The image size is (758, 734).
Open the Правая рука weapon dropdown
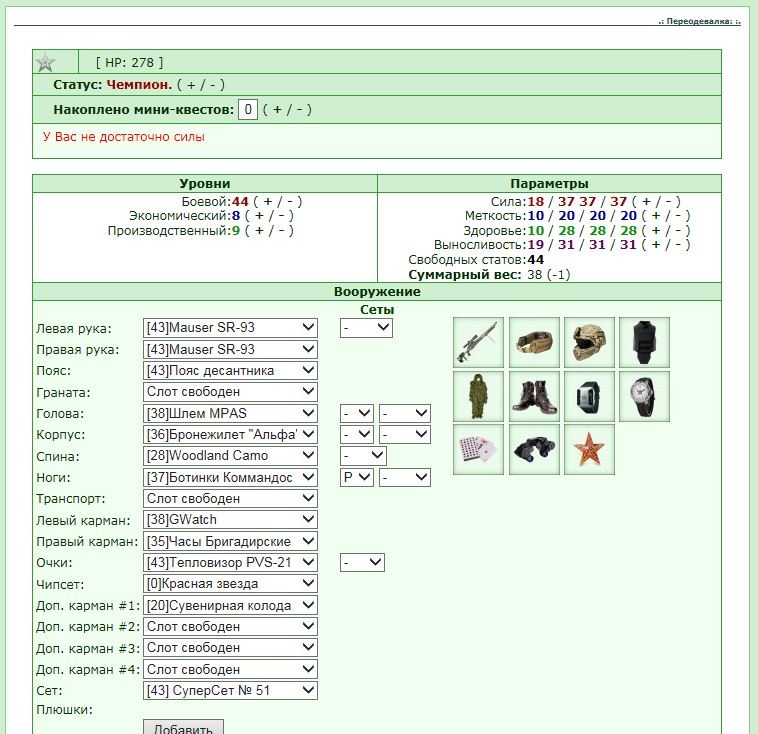(x=230, y=349)
